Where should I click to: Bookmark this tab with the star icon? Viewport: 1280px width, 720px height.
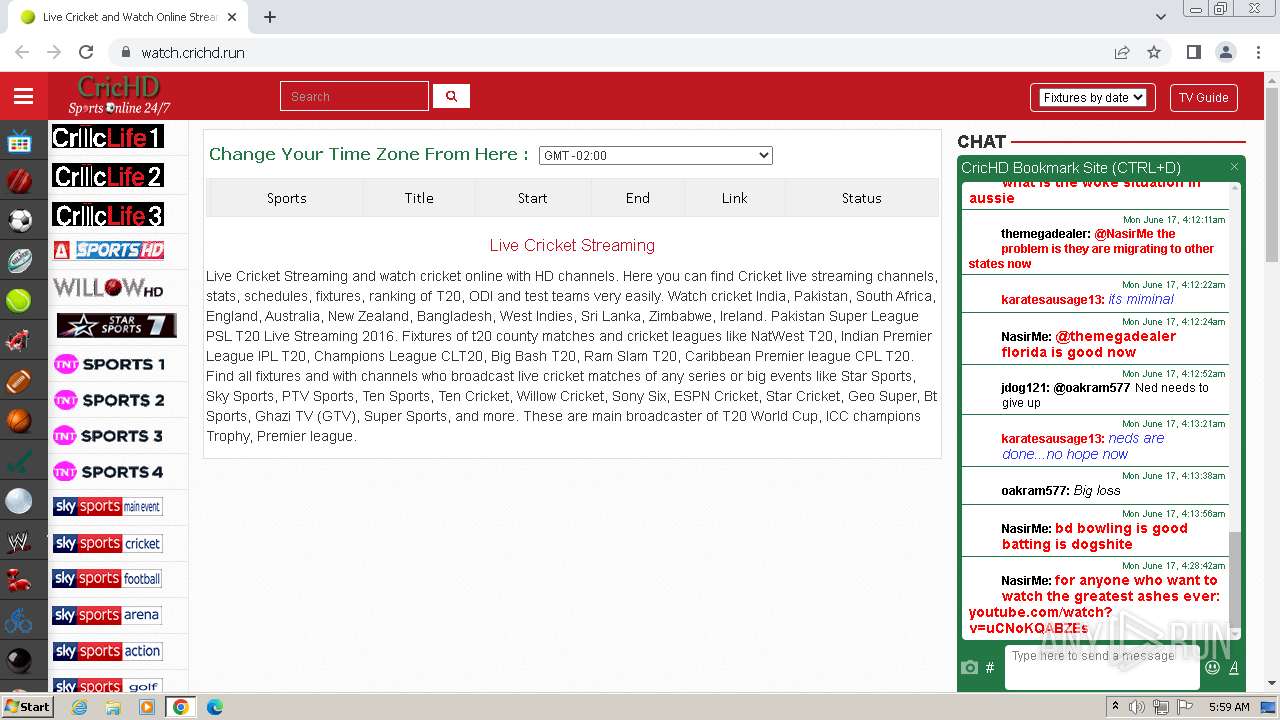tap(1154, 52)
